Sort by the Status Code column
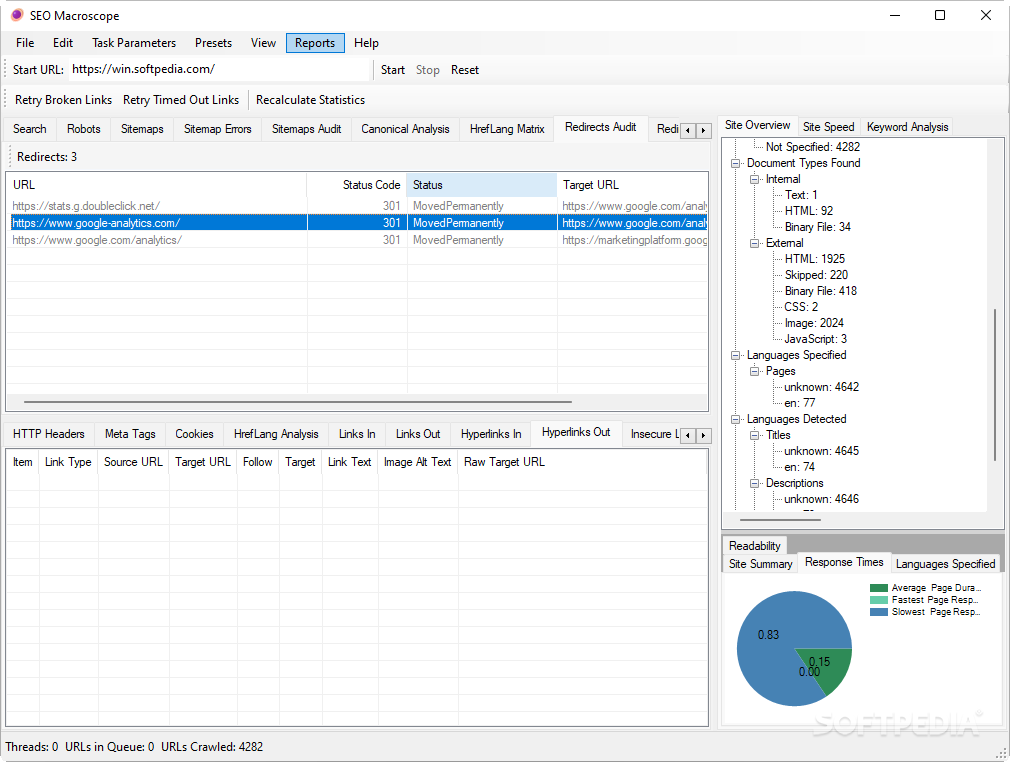Image resolution: width=1010 pixels, height=762 pixels. click(357, 185)
